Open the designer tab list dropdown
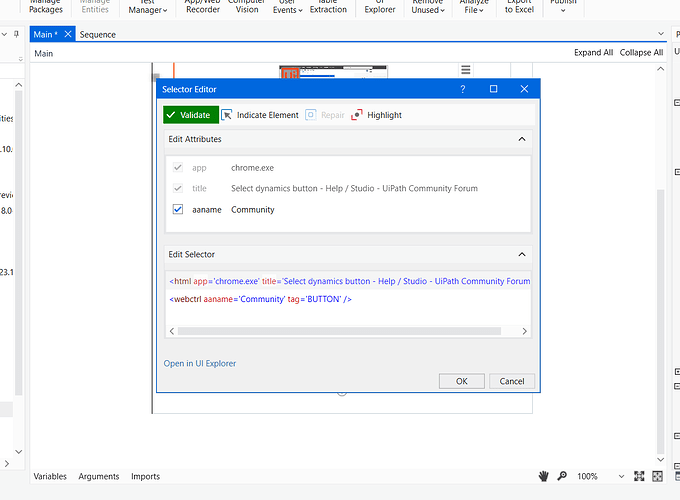 [660, 34]
